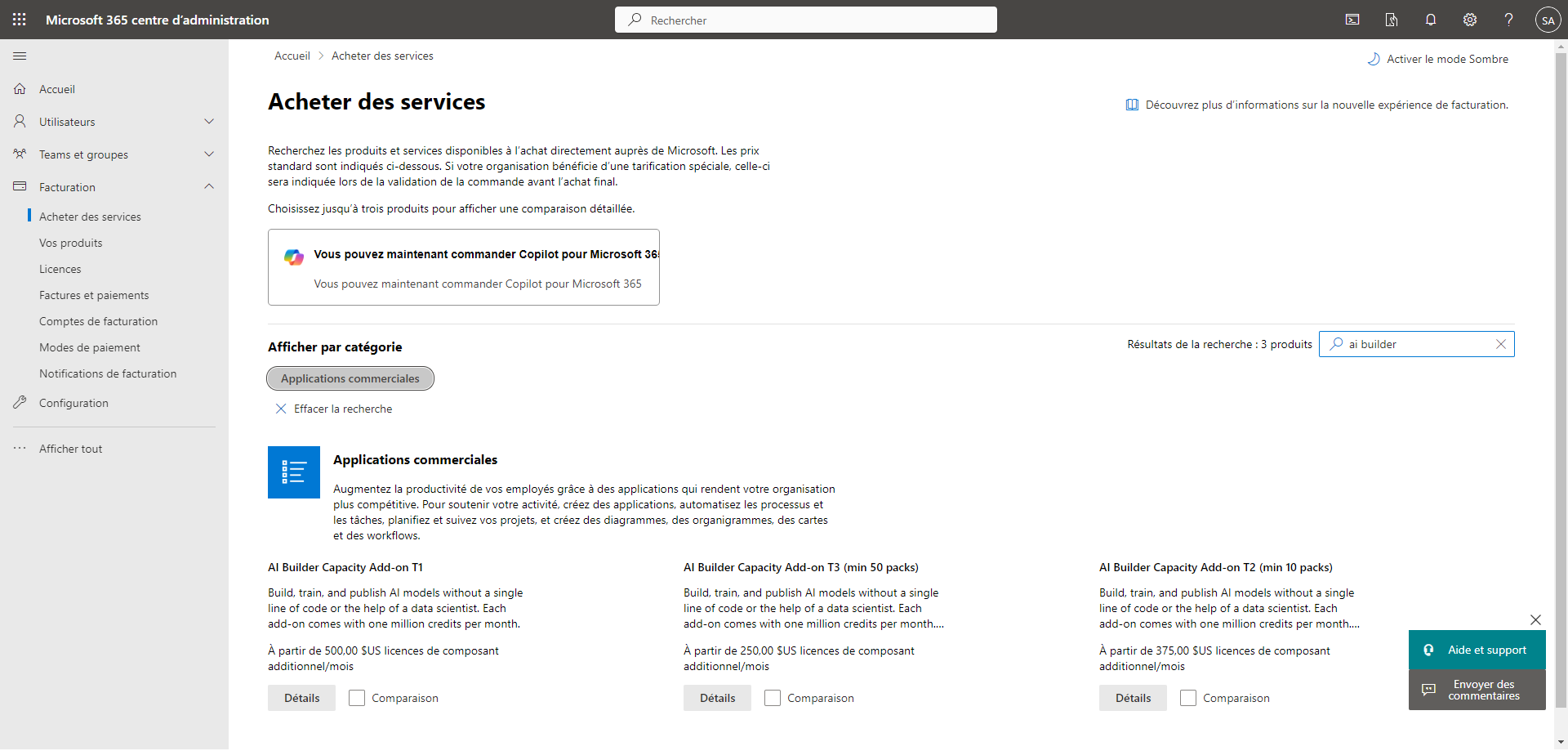Open the Copilot pour Microsoft 365 banner

coord(464,267)
